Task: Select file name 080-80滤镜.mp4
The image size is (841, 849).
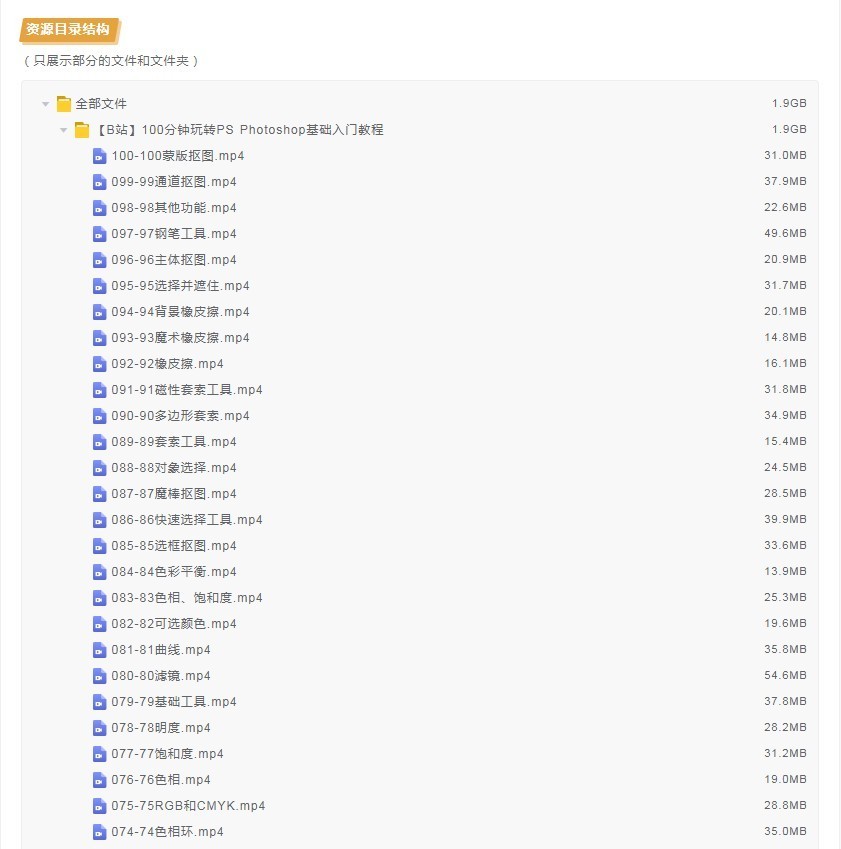Action: (161, 676)
